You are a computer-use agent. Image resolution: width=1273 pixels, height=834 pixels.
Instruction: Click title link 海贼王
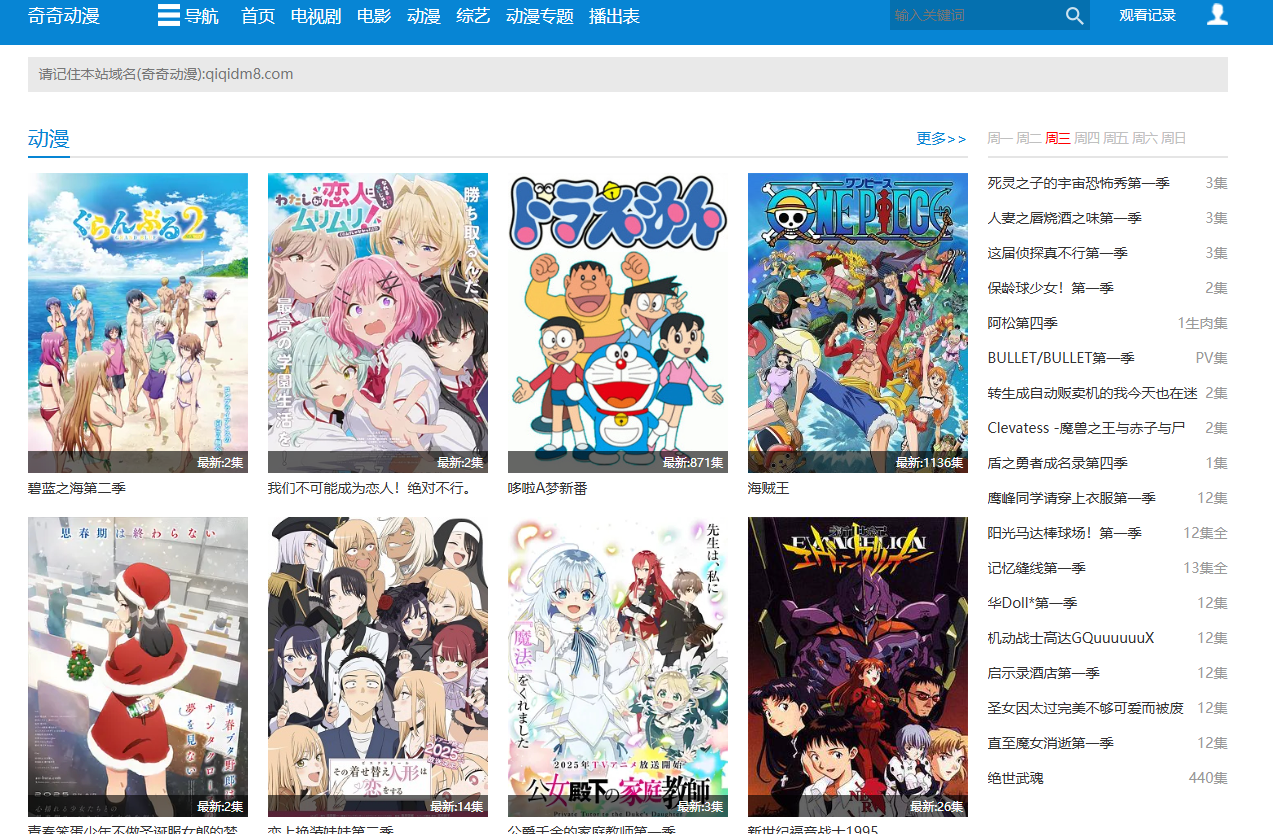click(x=769, y=488)
